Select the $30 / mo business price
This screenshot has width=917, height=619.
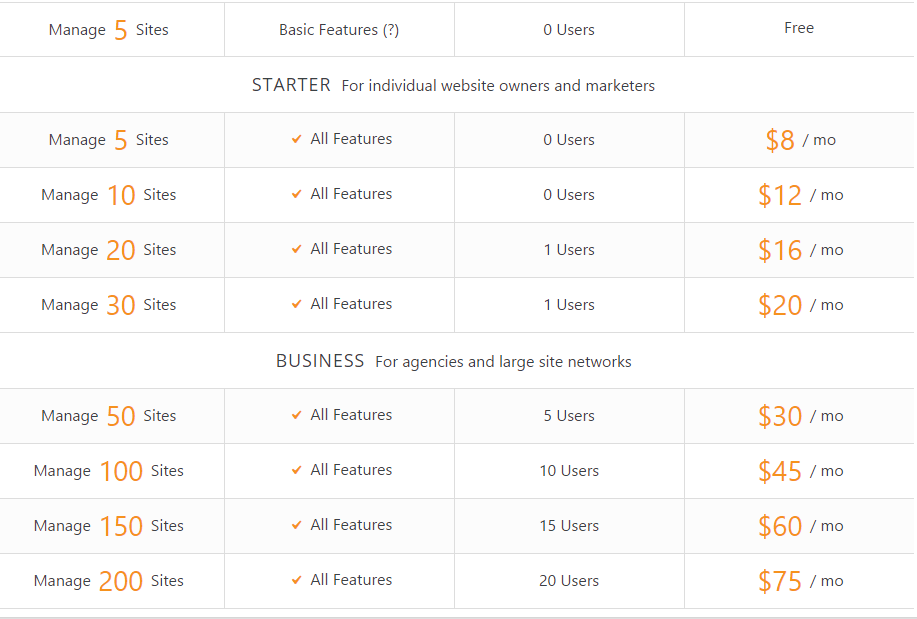tap(801, 417)
